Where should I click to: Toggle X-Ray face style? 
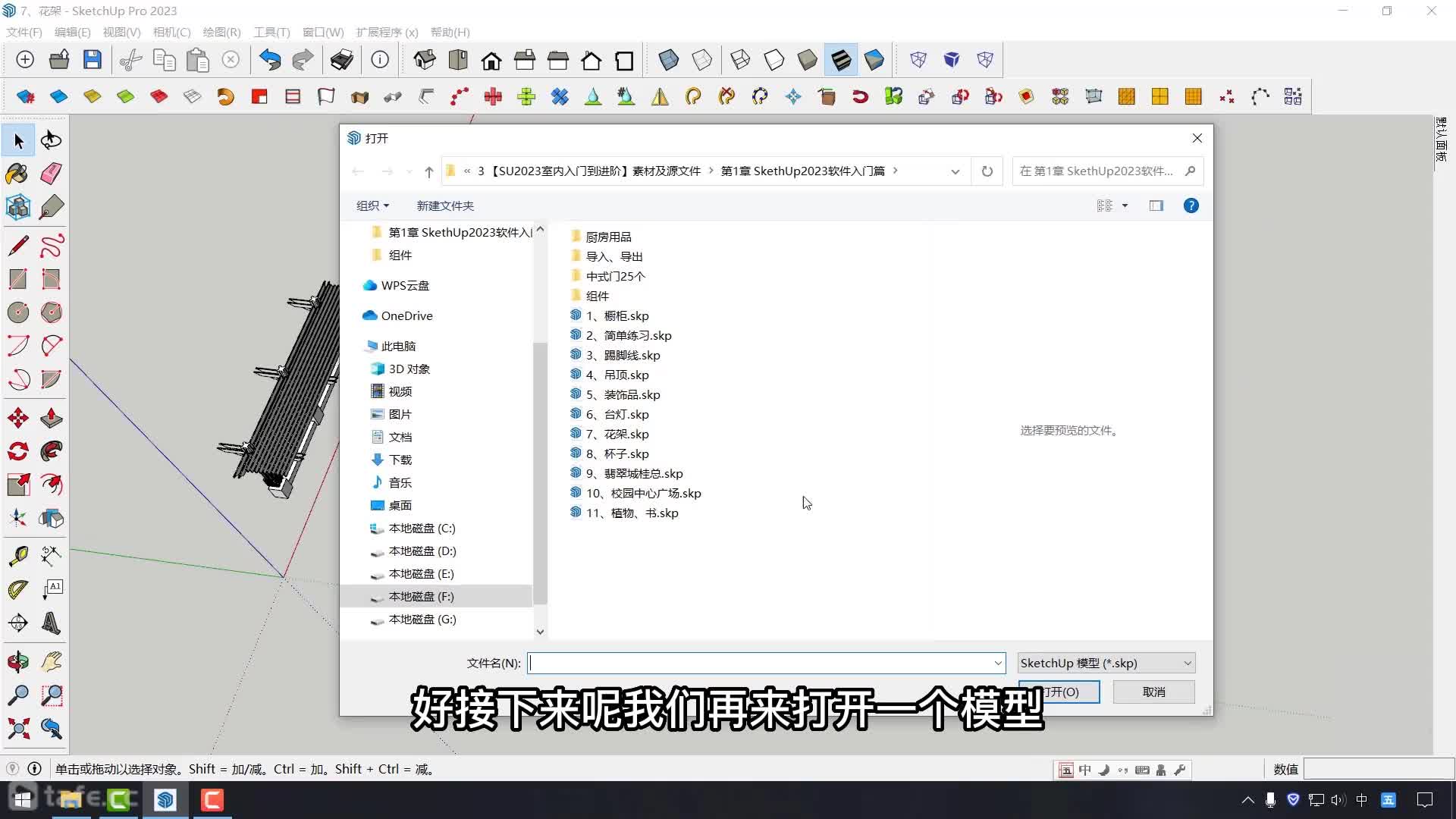click(669, 60)
